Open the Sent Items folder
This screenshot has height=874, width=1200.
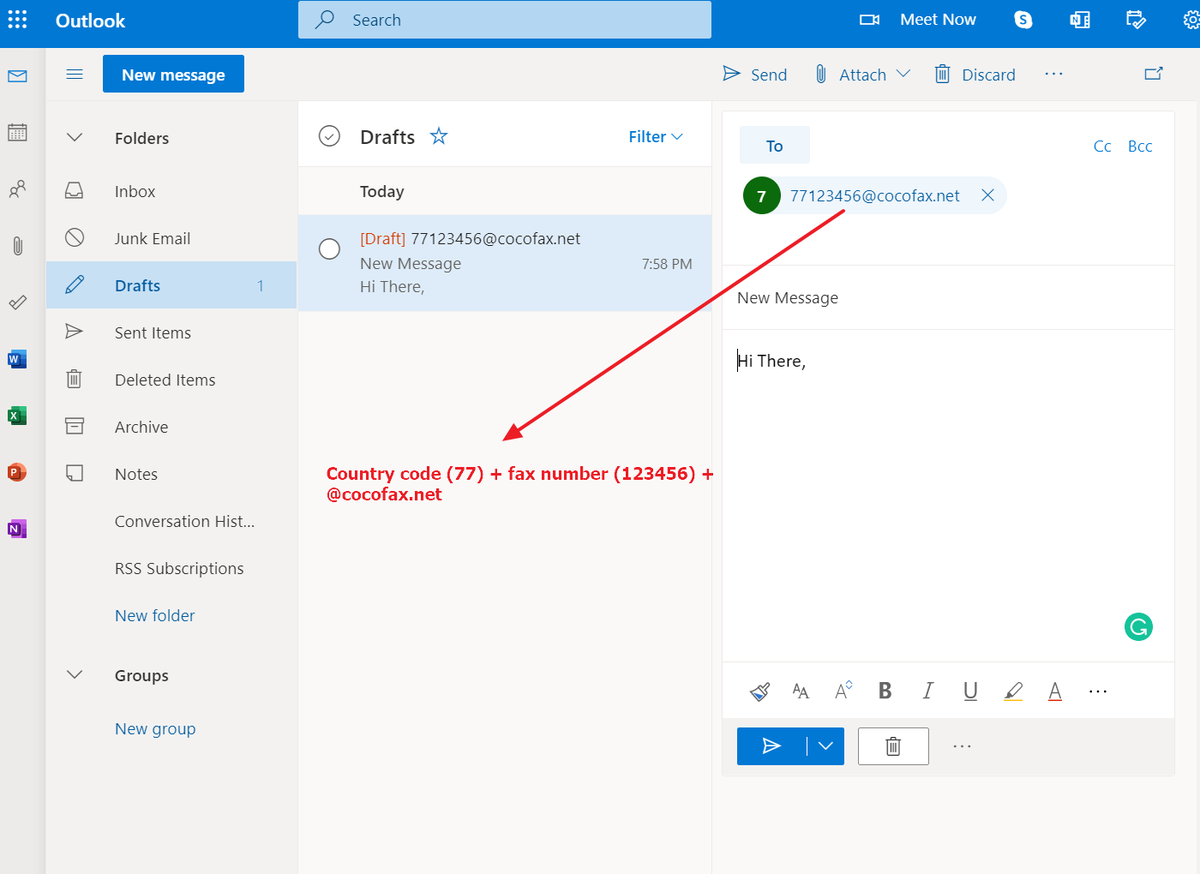(x=172, y=332)
